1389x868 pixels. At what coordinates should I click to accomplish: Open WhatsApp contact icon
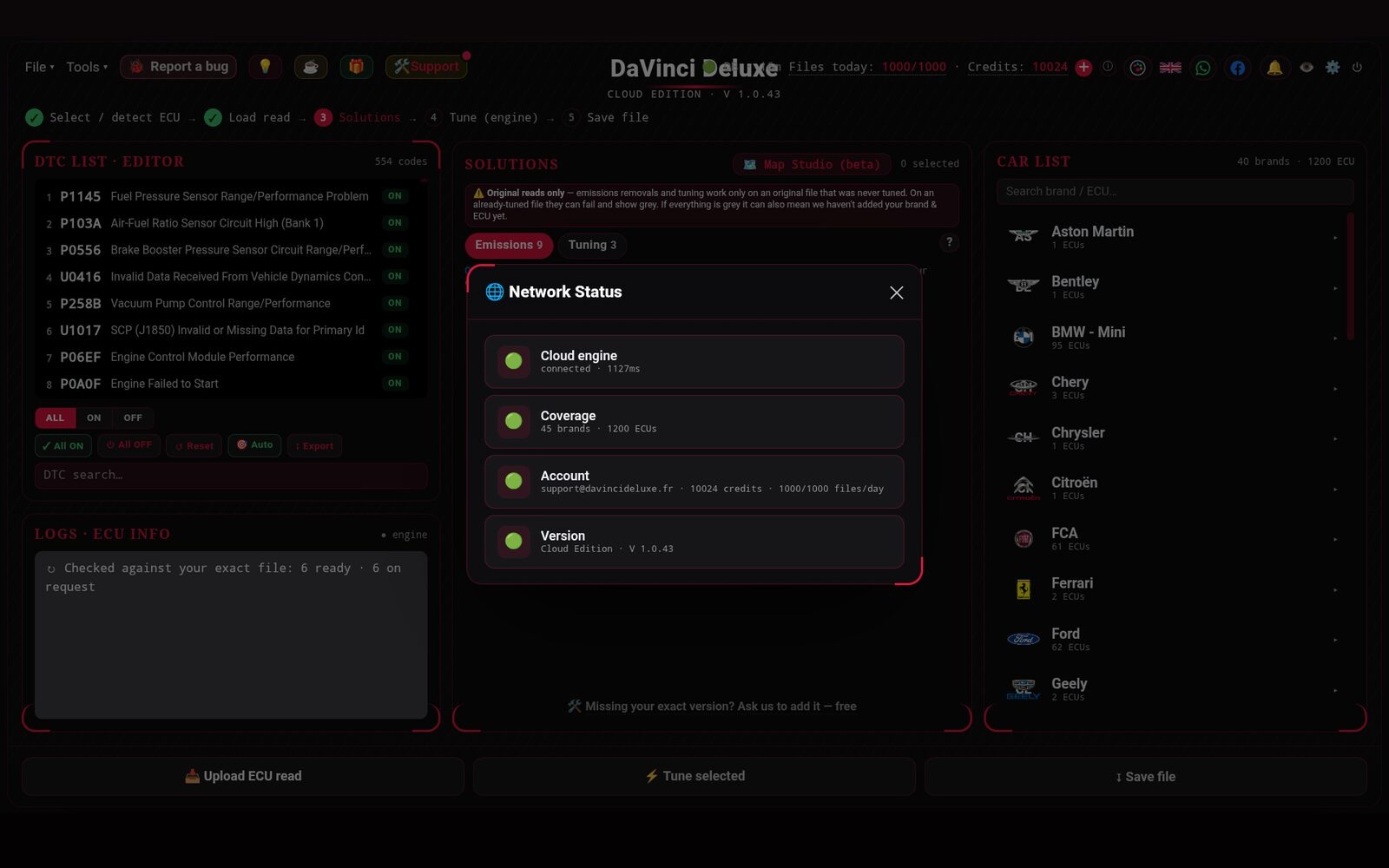click(x=1203, y=68)
